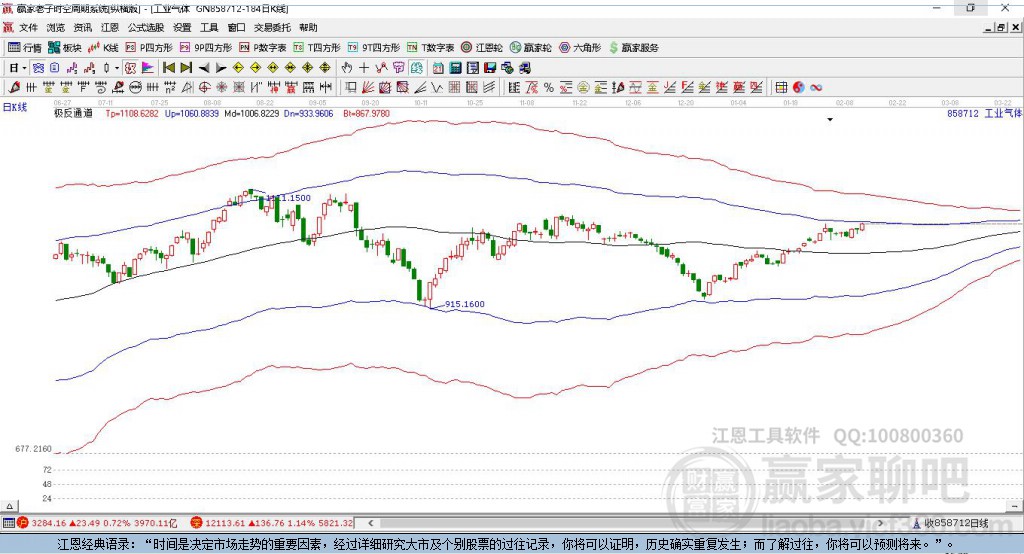Open the 资讯 menu

(83, 27)
